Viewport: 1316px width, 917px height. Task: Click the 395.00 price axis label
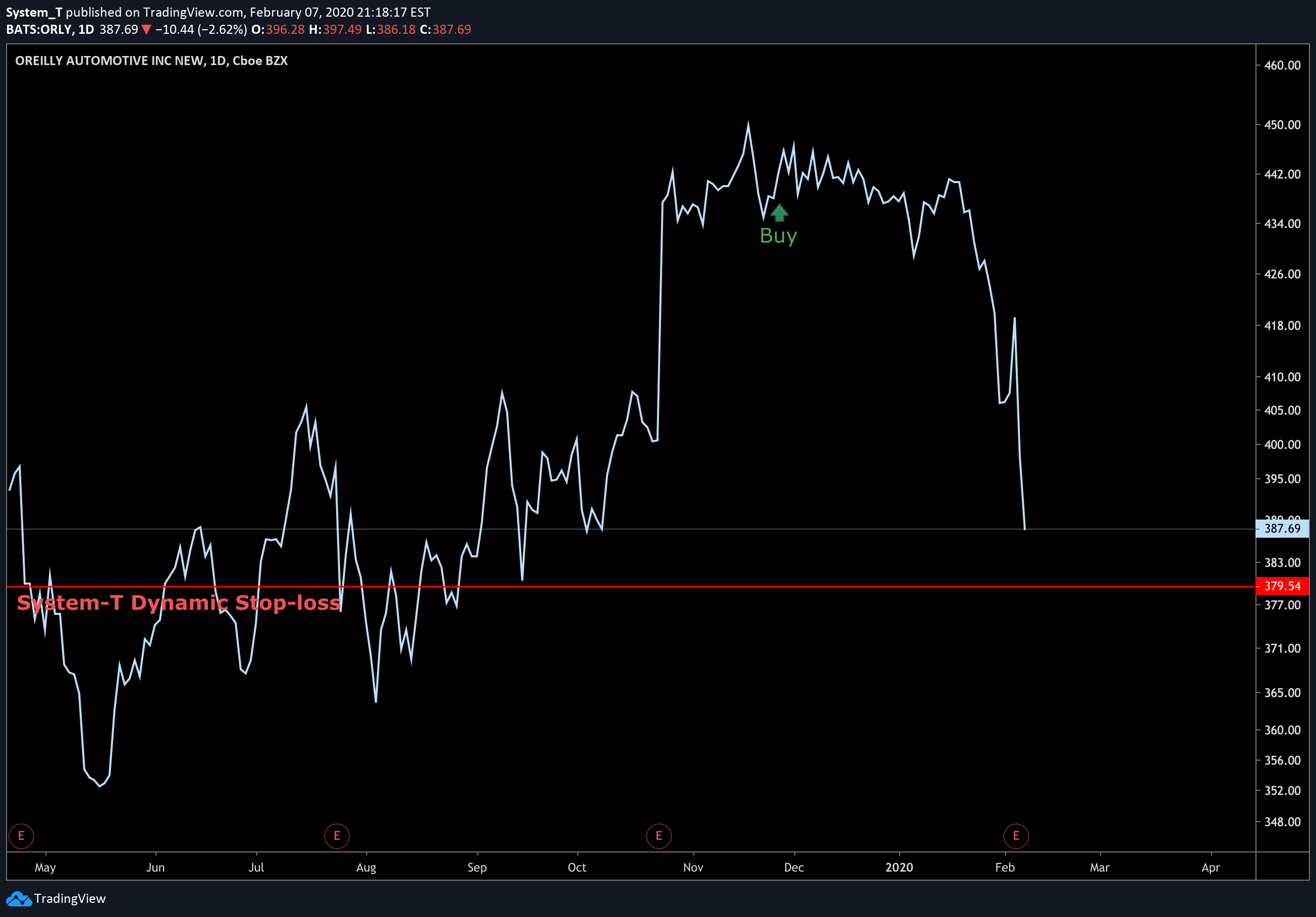pyautogui.click(x=1283, y=479)
